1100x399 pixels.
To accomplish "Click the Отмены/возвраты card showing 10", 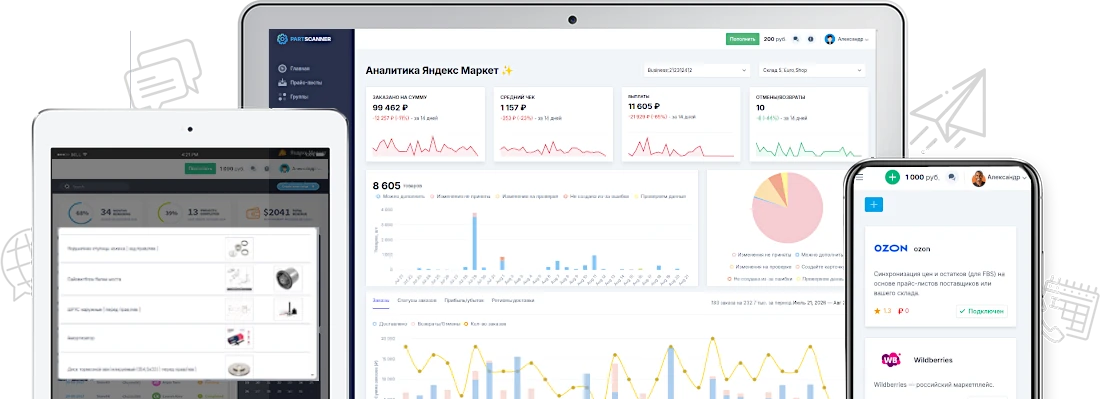I will click(x=809, y=125).
